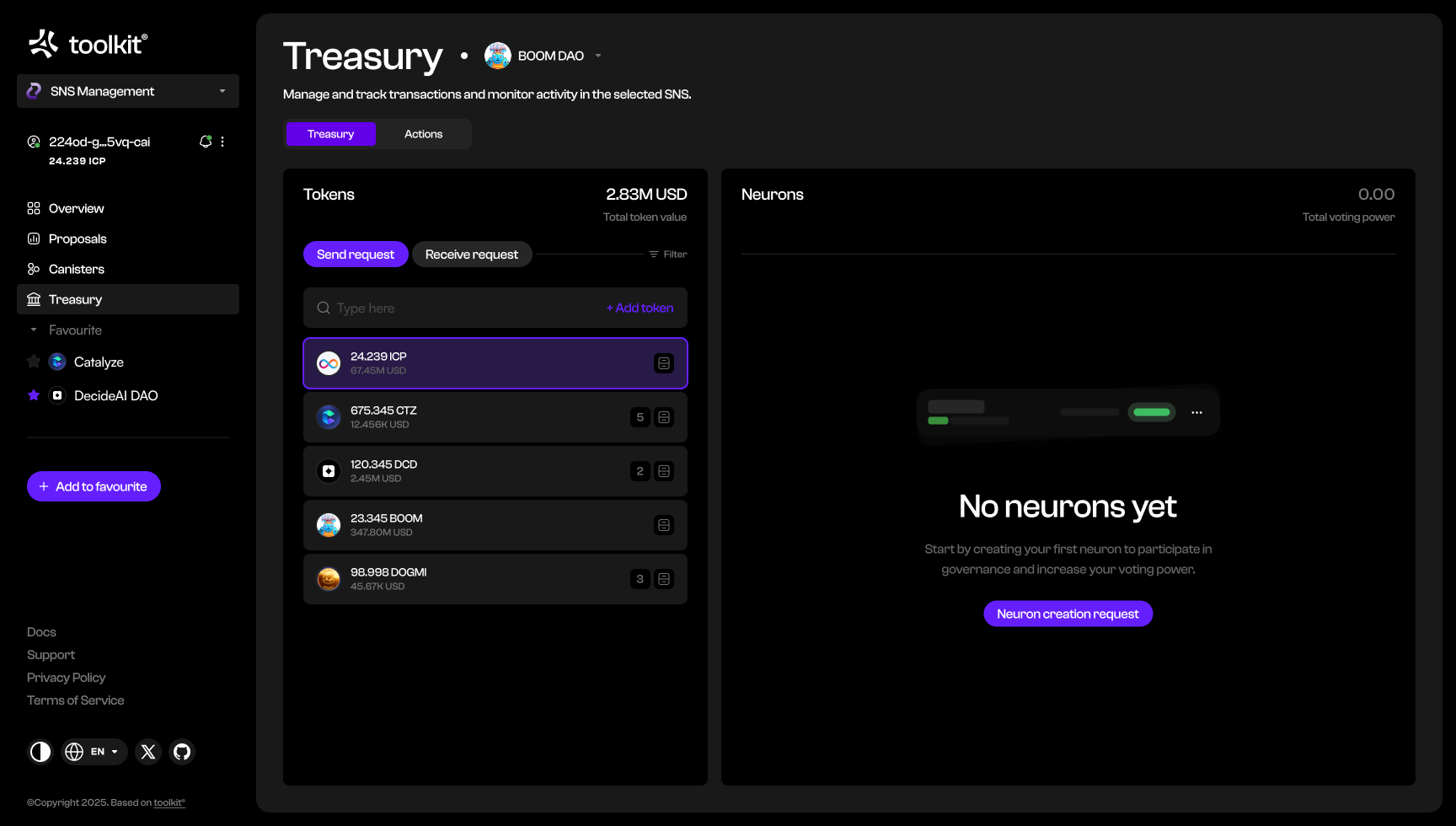Open Privacy Policy link
1456x826 pixels.
(66, 678)
